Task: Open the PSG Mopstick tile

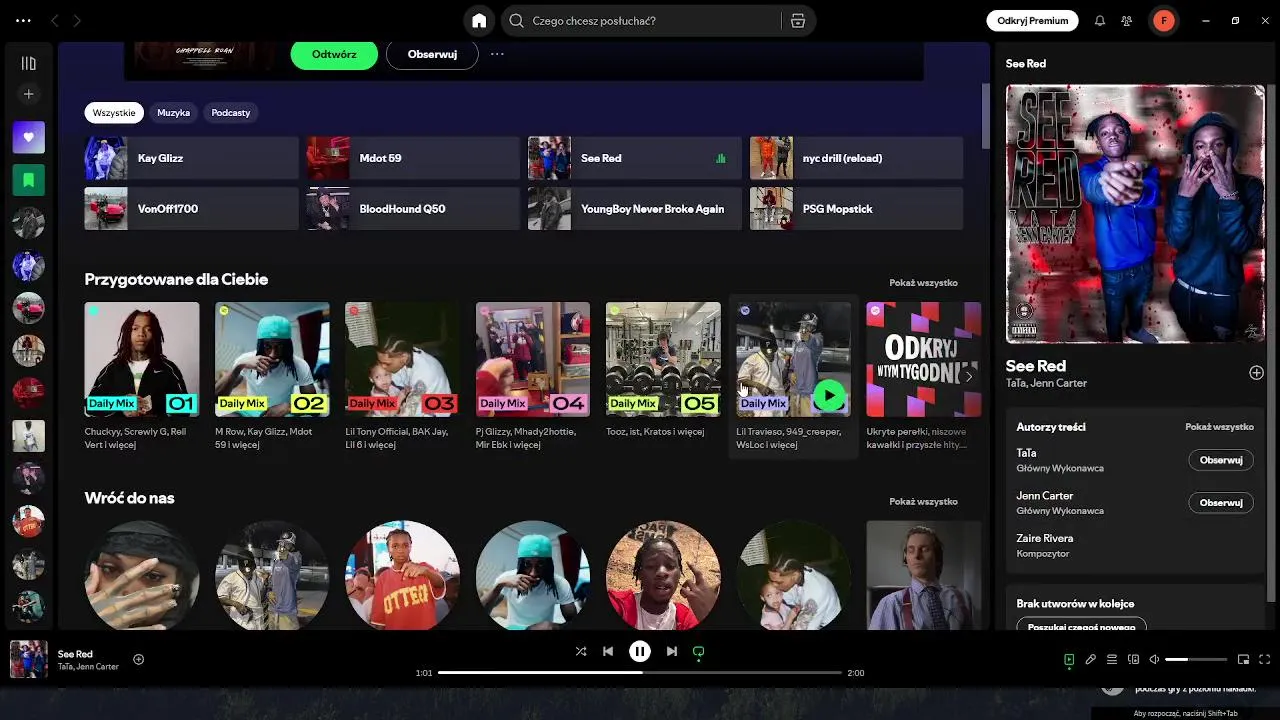Action: point(856,209)
